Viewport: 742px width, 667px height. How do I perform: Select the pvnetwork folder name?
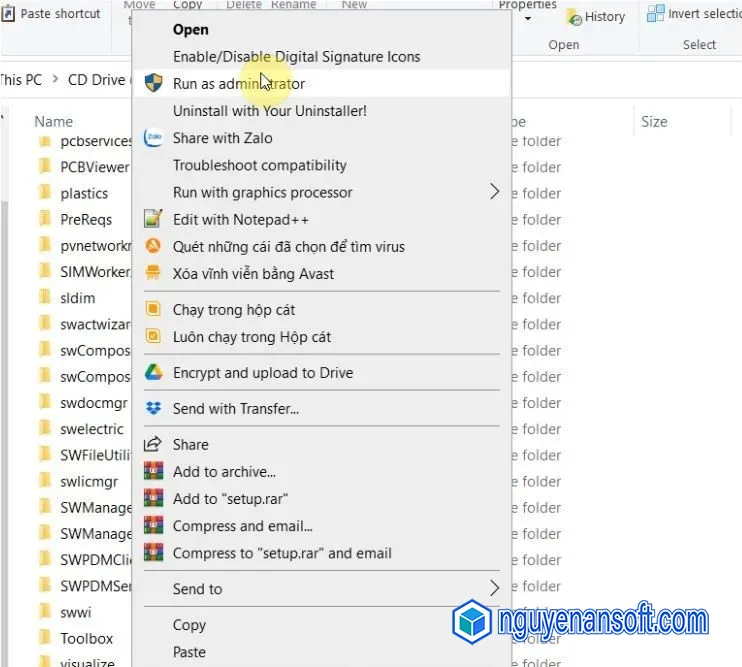coord(96,246)
